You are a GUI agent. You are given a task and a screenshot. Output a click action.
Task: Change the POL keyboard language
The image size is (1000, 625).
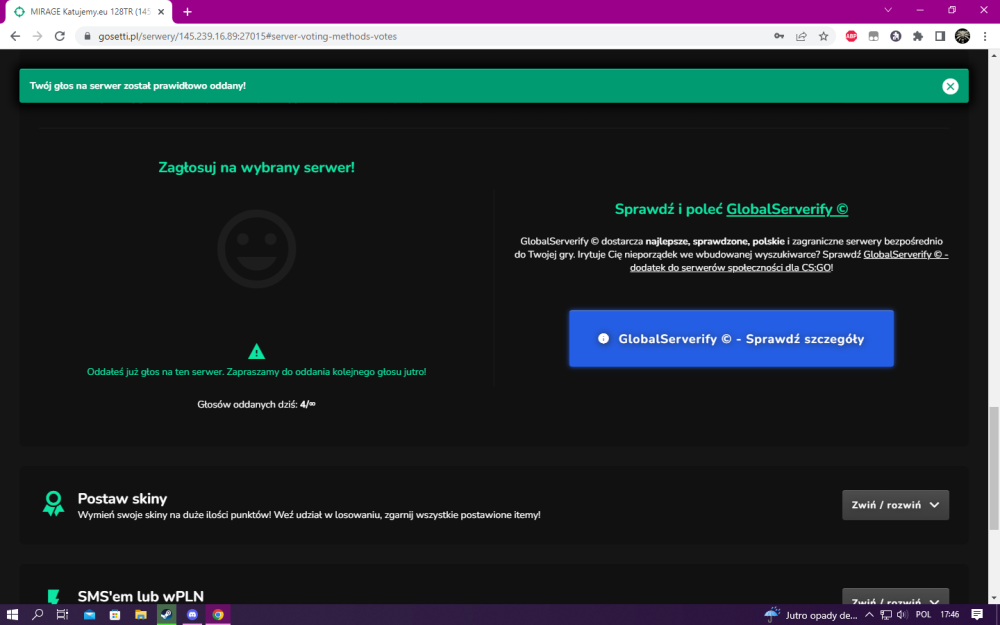pos(923,615)
